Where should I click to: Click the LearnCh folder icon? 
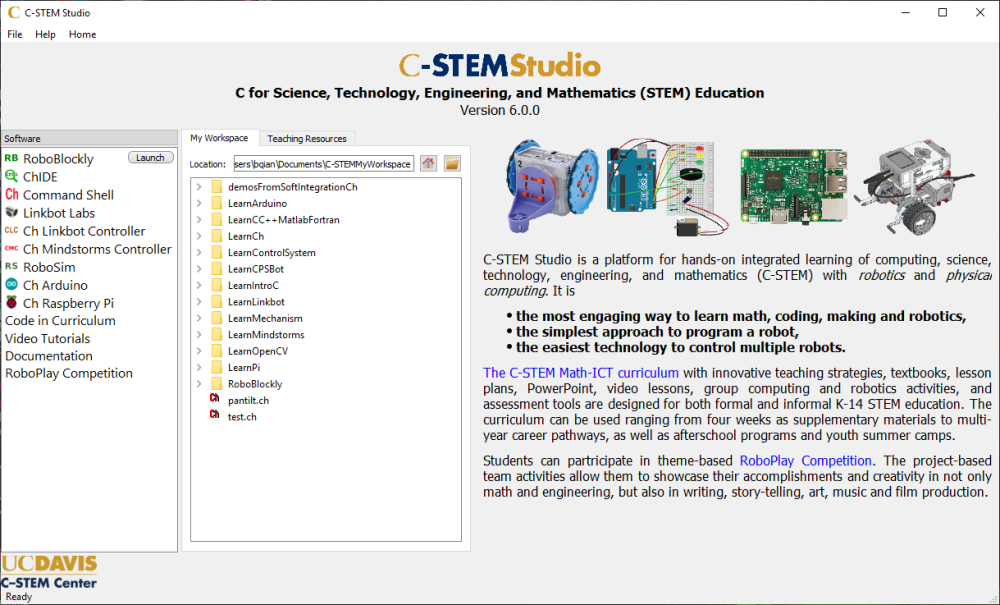click(x=217, y=236)
